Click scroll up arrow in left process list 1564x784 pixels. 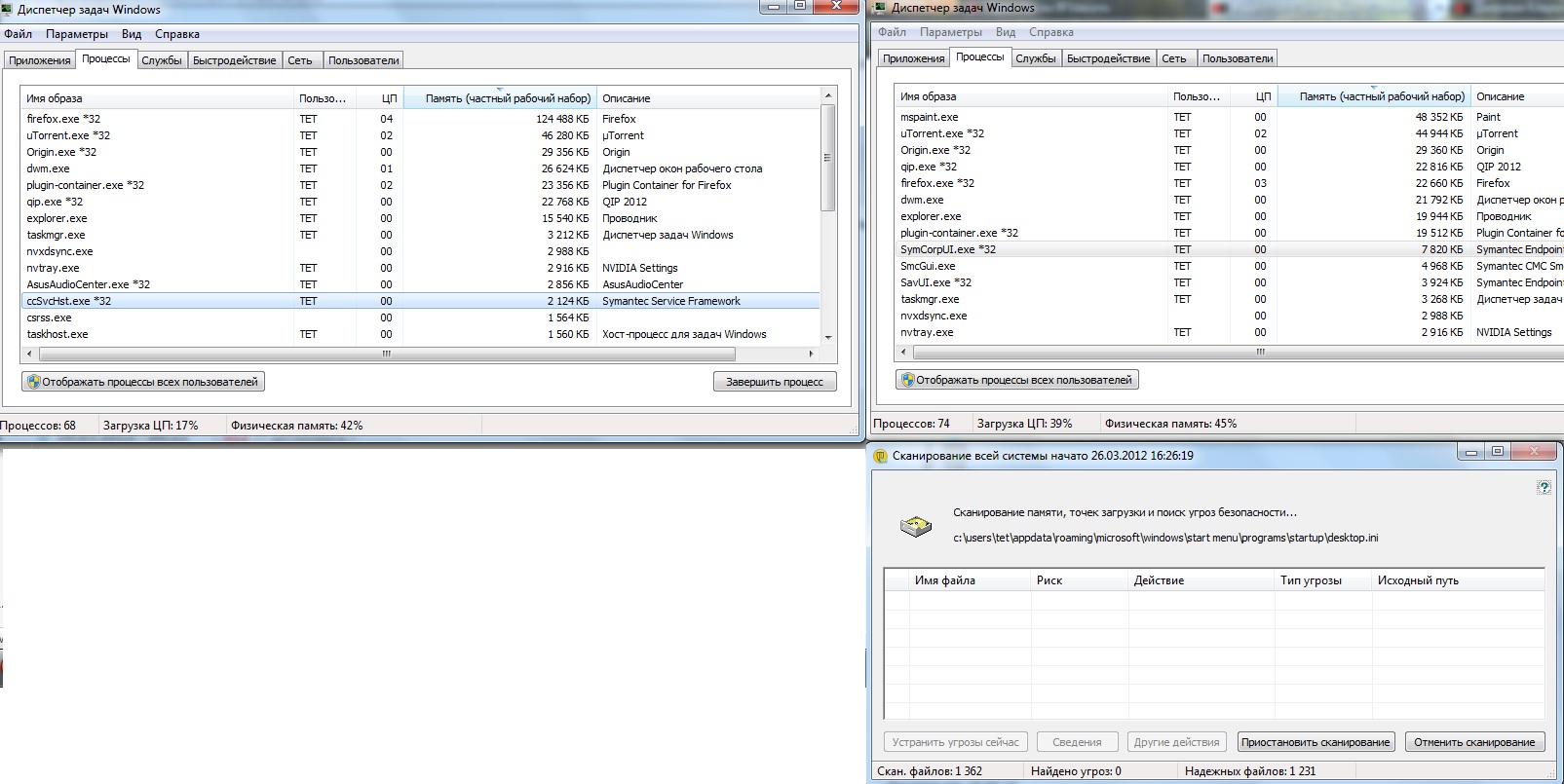click(828, 95)
